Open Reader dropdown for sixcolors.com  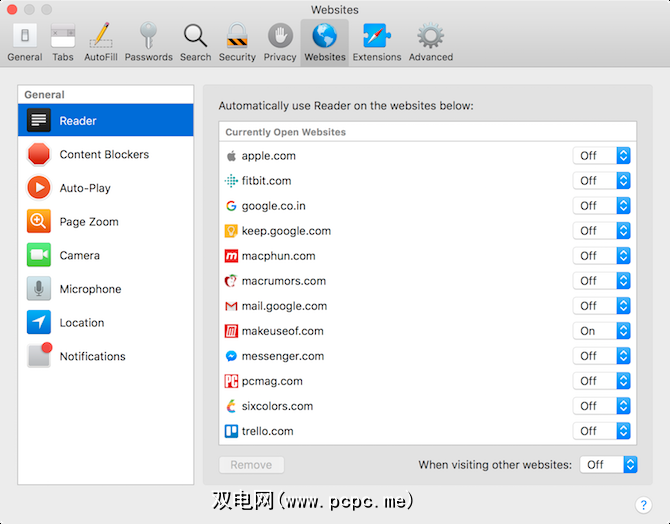tap(602, 406)
